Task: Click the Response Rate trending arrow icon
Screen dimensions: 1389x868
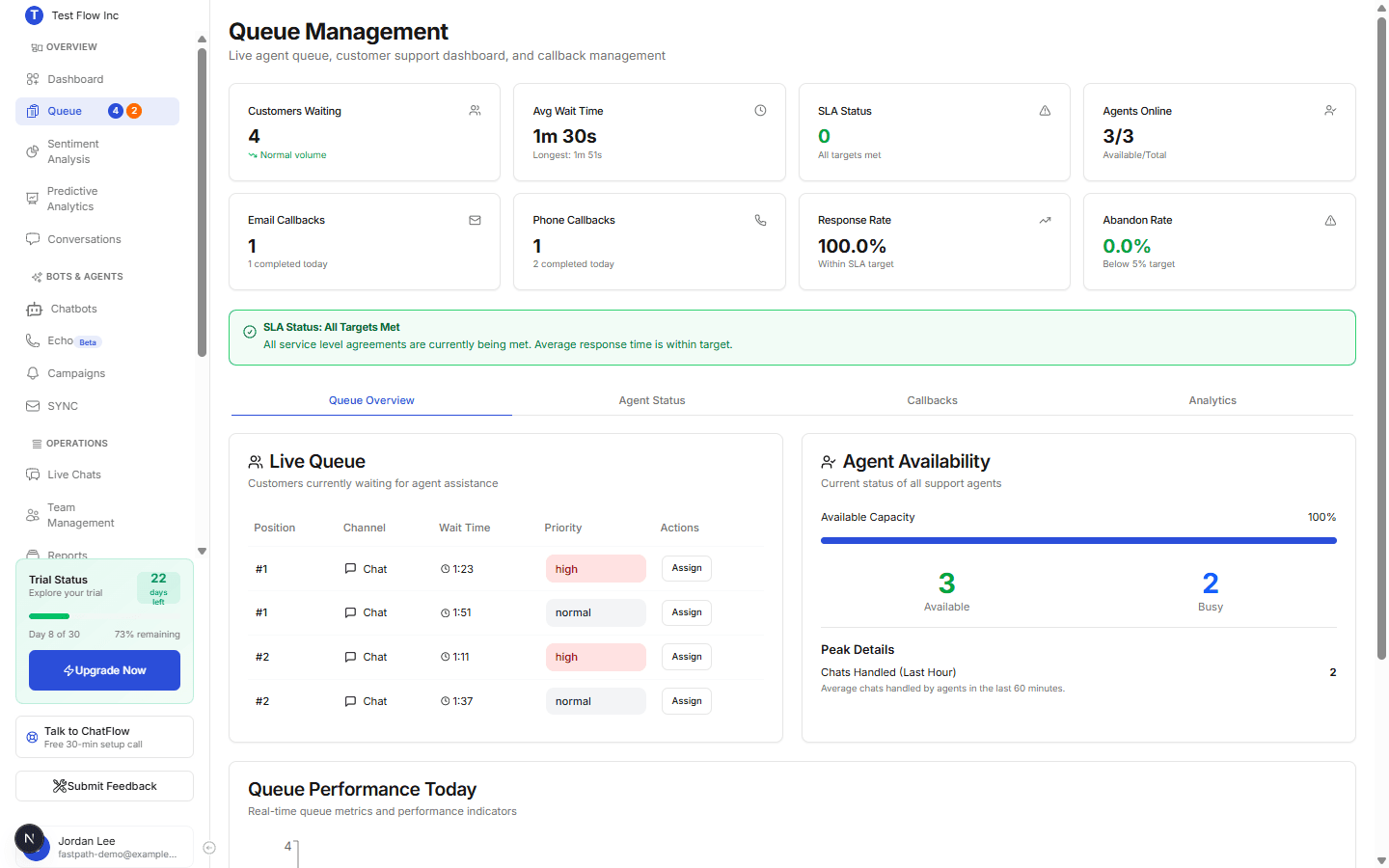Action: (1045, 220)
